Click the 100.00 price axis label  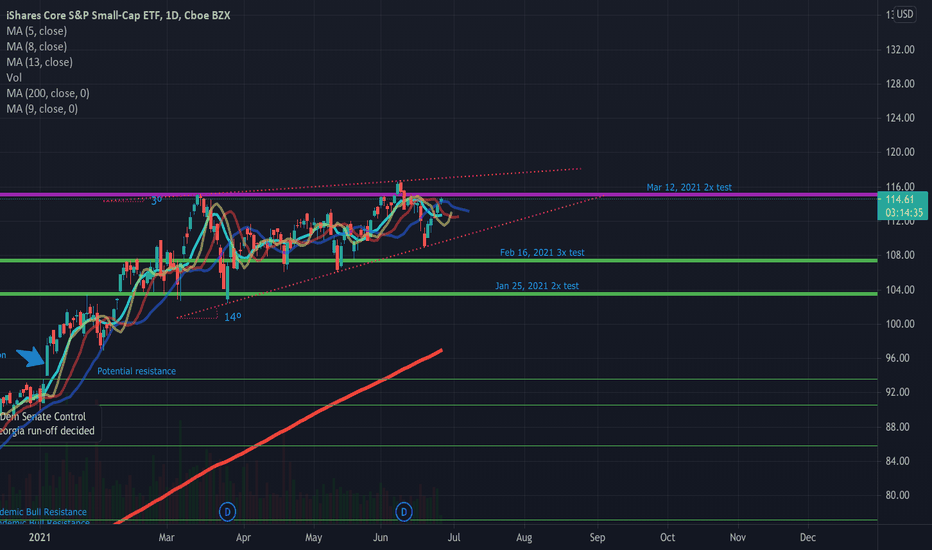point(900,324)
